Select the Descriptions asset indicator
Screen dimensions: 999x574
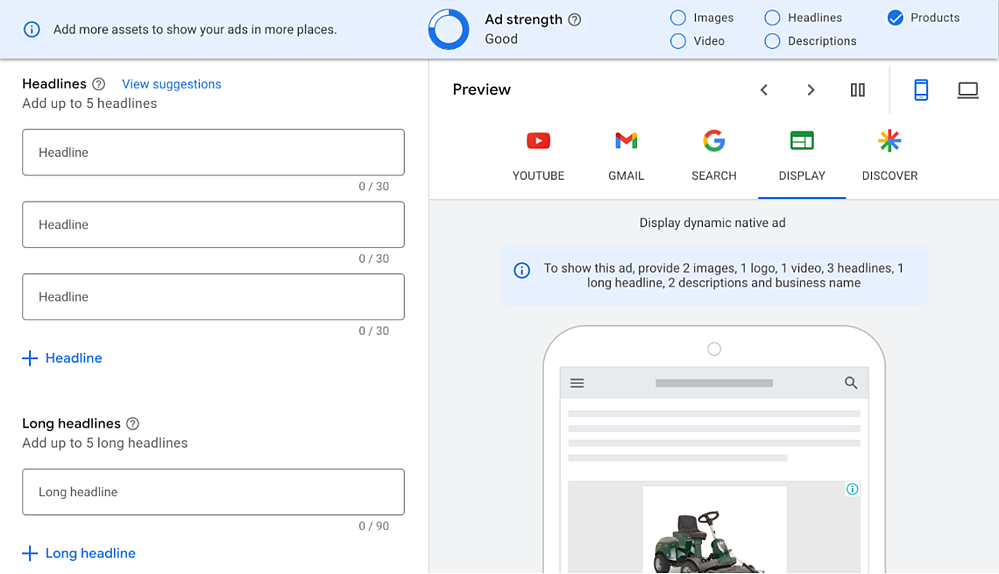tap(772, 41)
